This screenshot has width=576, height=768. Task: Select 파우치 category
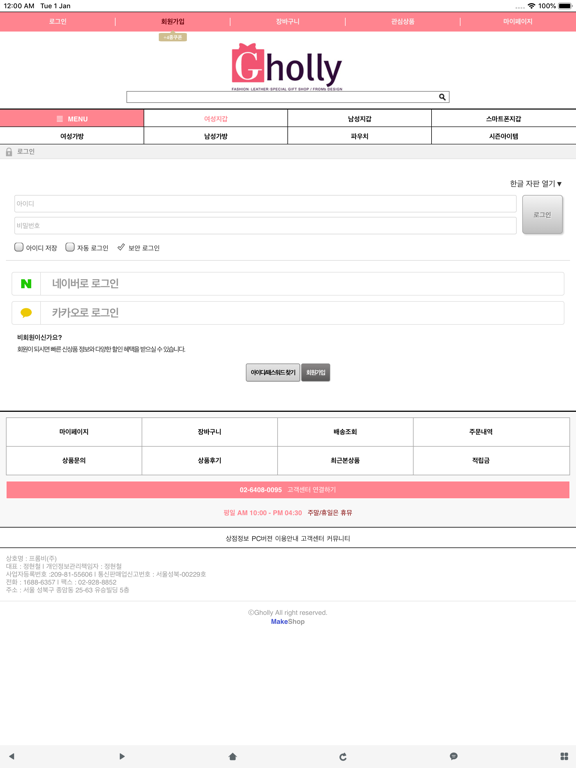point(360,136)
